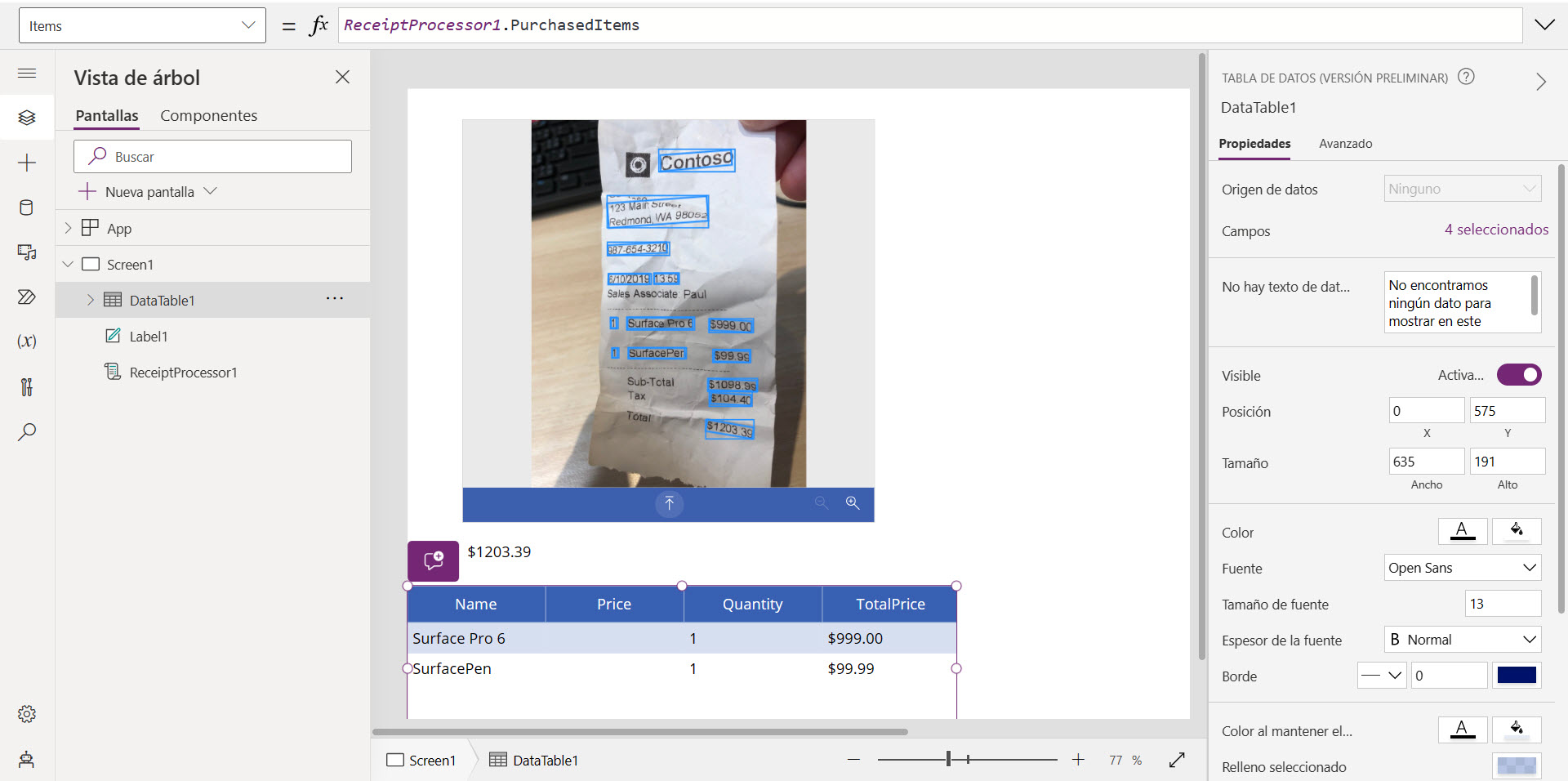The image size is (1568, 781).
Task: Collapse the Screen1 tree node
Action: point(69,264)
